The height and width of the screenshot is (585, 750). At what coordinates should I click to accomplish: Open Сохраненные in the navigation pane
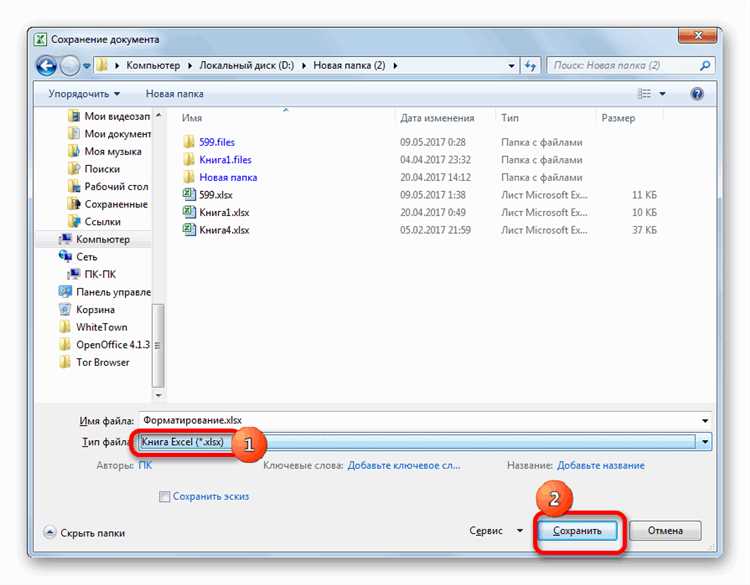pos(108,204)
